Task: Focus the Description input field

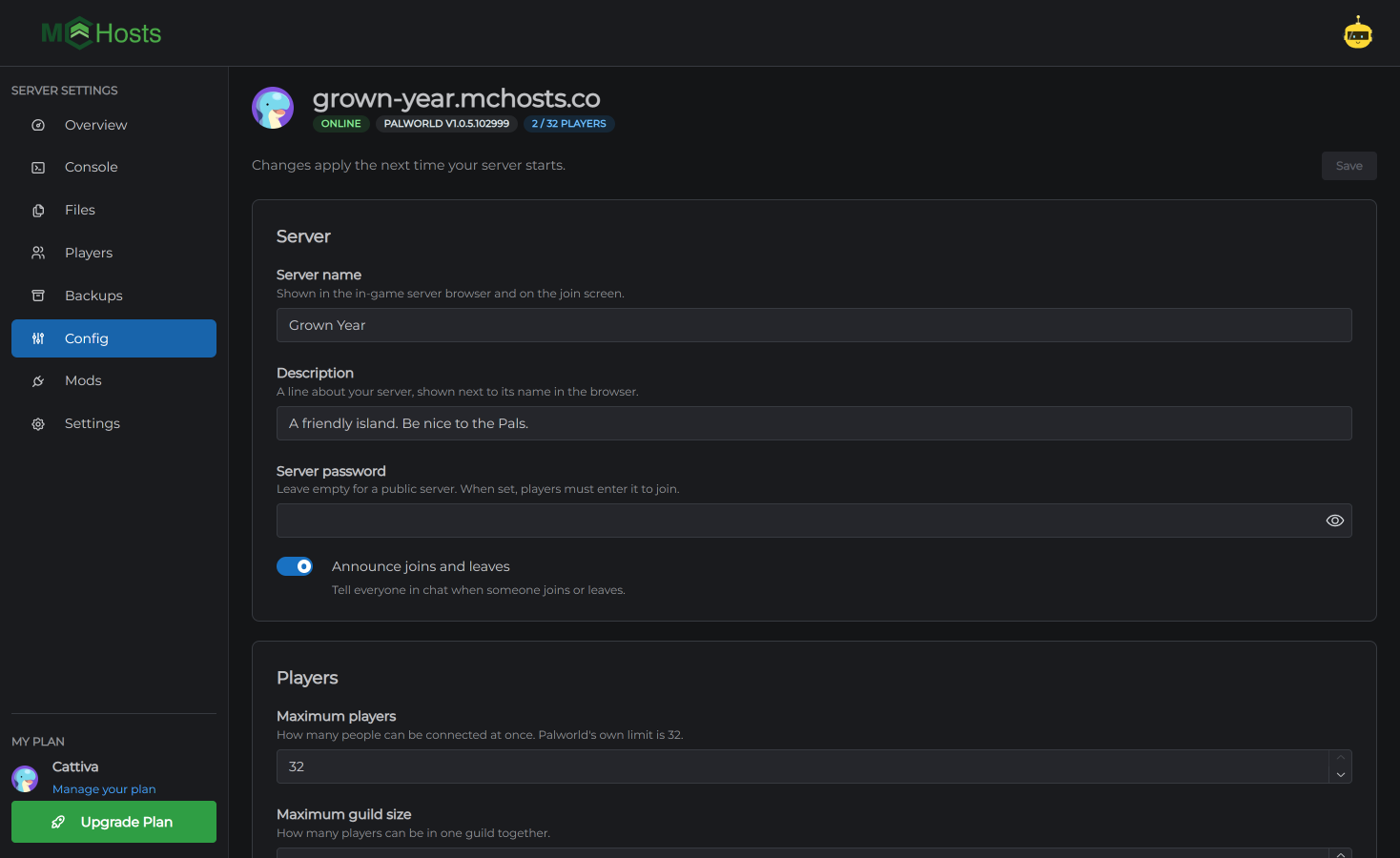Action: [813, 423]
